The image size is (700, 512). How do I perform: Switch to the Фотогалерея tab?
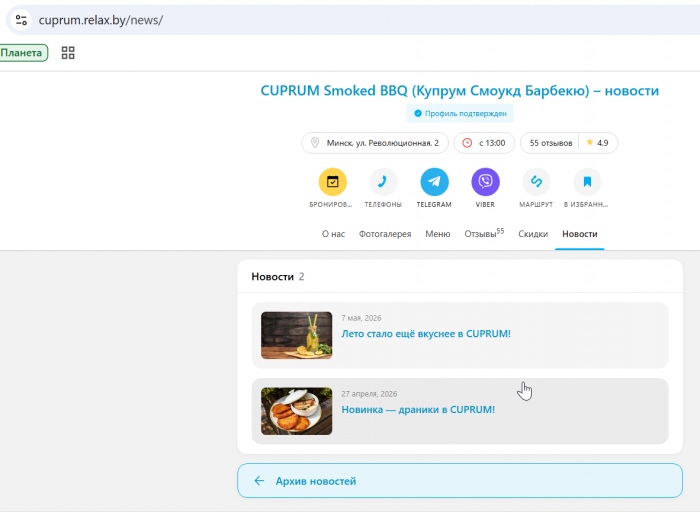click(x=385, y=234)
